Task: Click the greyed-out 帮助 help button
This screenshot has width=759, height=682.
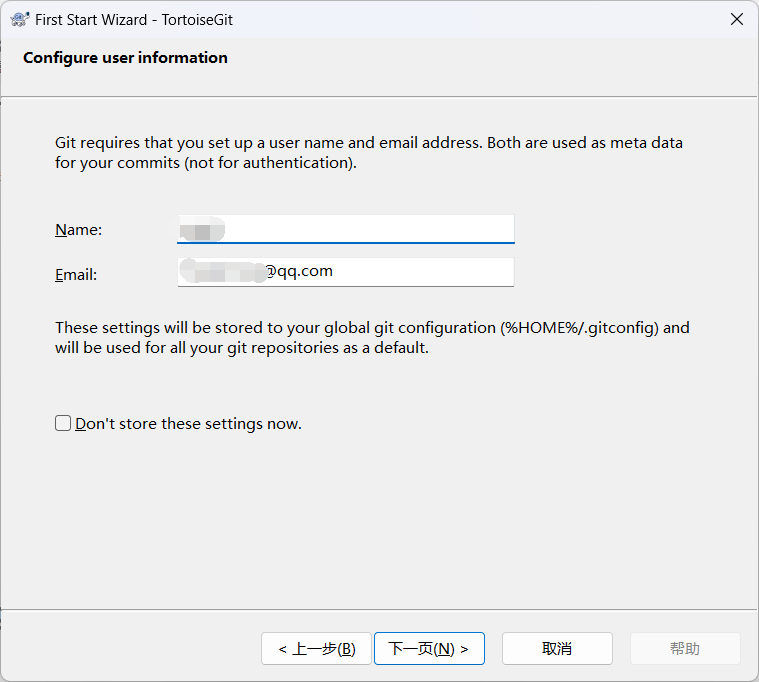Action: [685, 648]
